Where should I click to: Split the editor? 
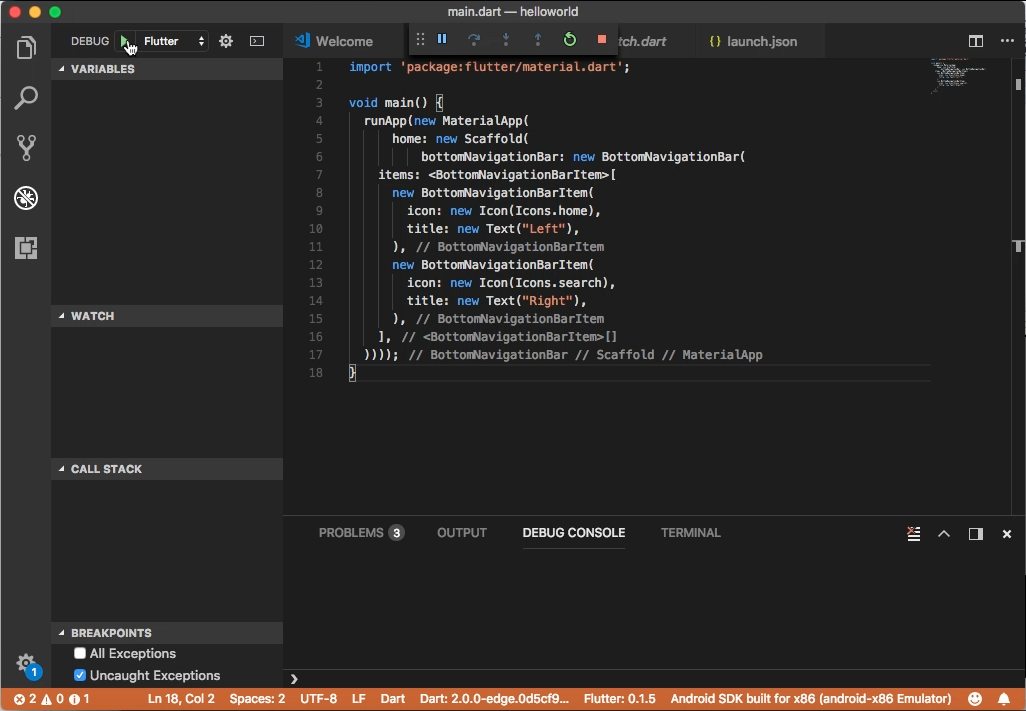tap(976, 41)
